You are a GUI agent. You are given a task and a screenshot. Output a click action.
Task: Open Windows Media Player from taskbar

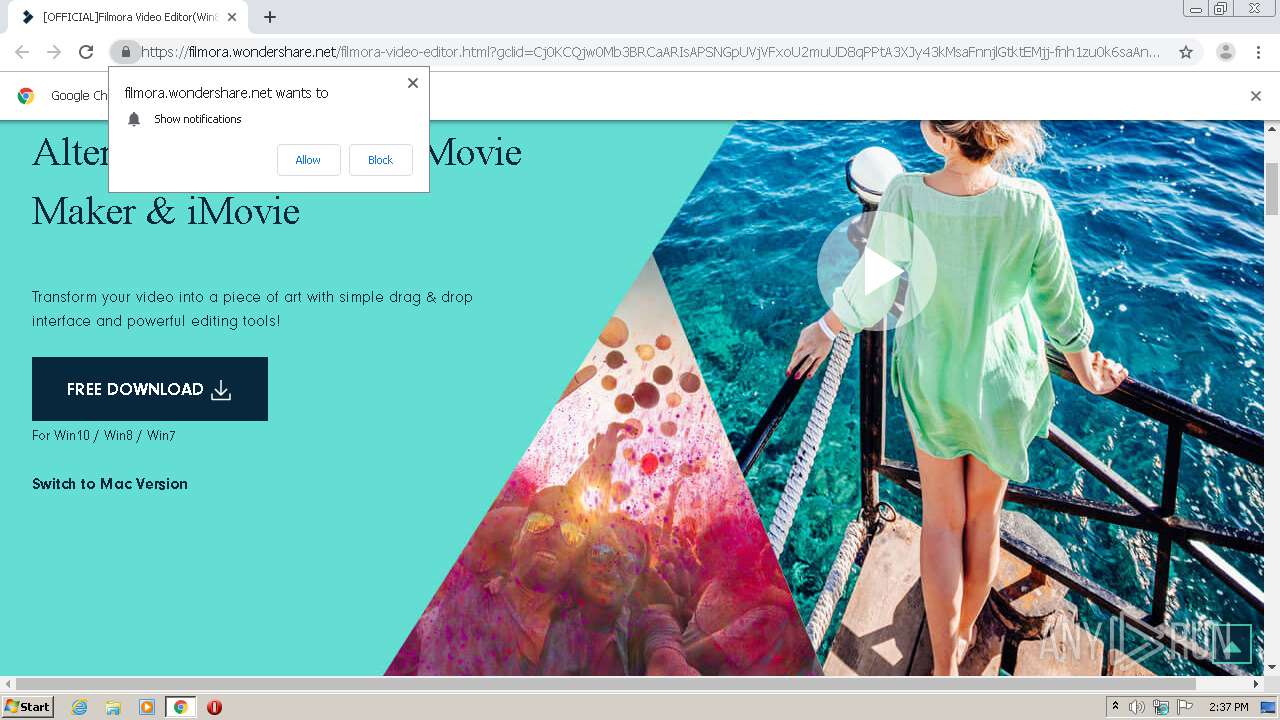tap(147, 707)
